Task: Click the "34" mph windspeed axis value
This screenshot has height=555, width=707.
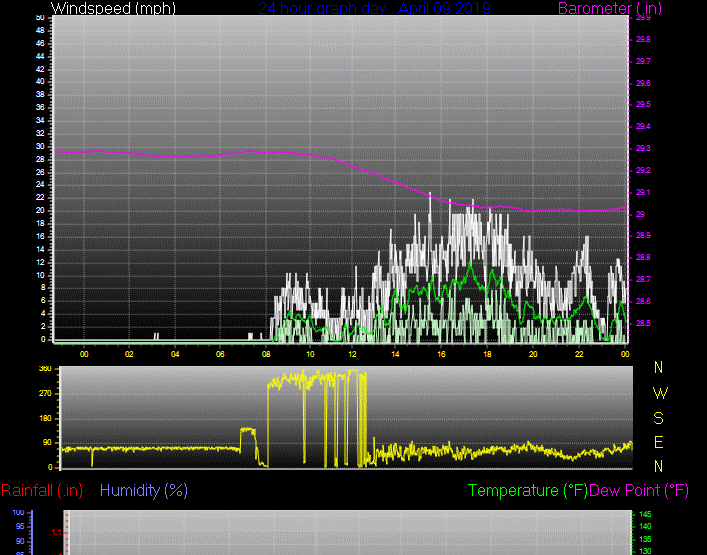Action: (x=40, y=120)
